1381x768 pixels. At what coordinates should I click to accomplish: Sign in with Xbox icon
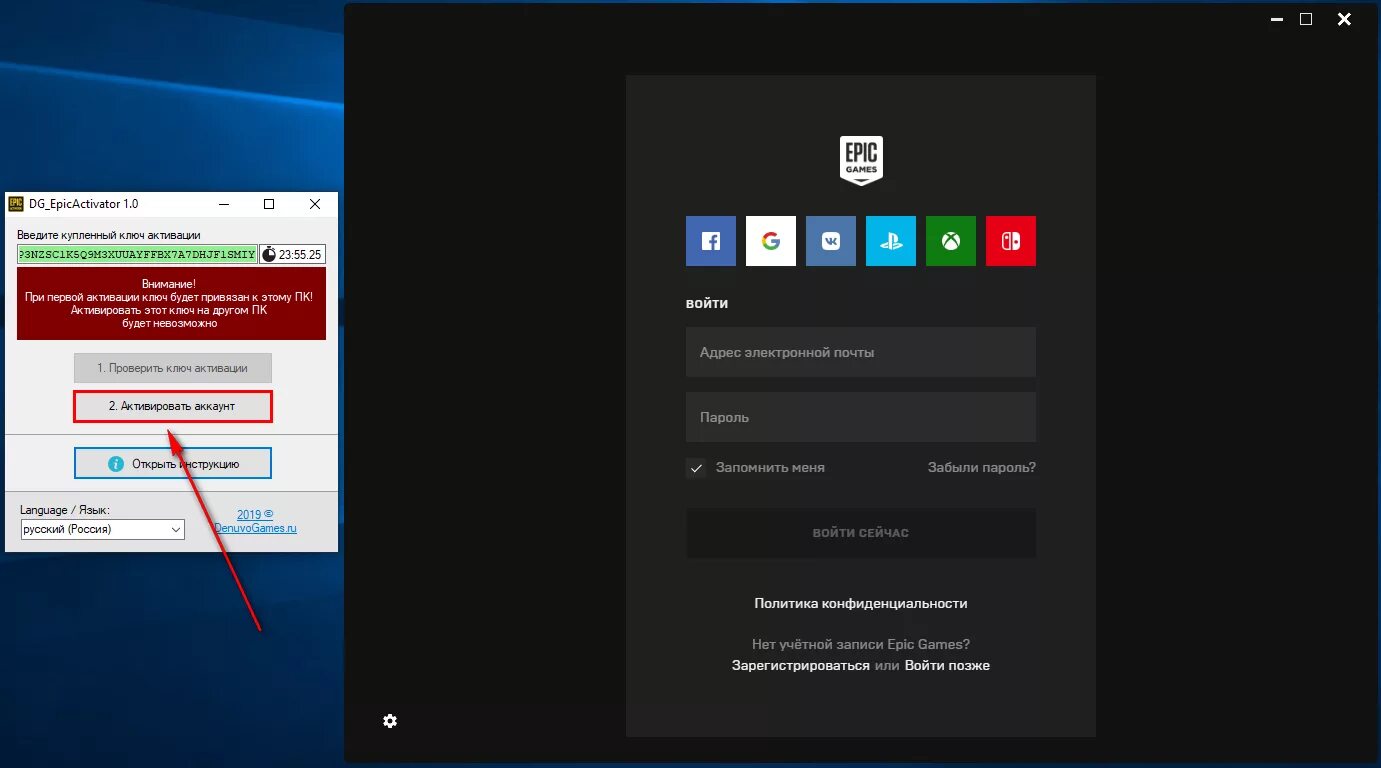click(951, 241)
